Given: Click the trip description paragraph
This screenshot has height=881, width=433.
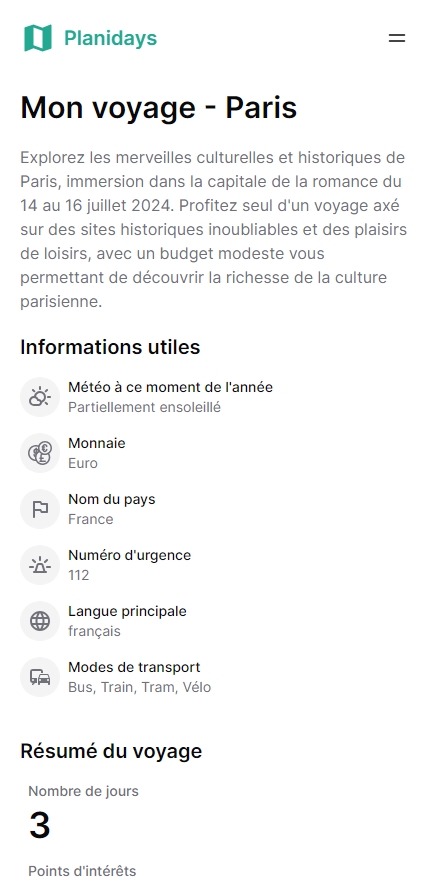Looking at the screenshot, I should click(213, 229).
